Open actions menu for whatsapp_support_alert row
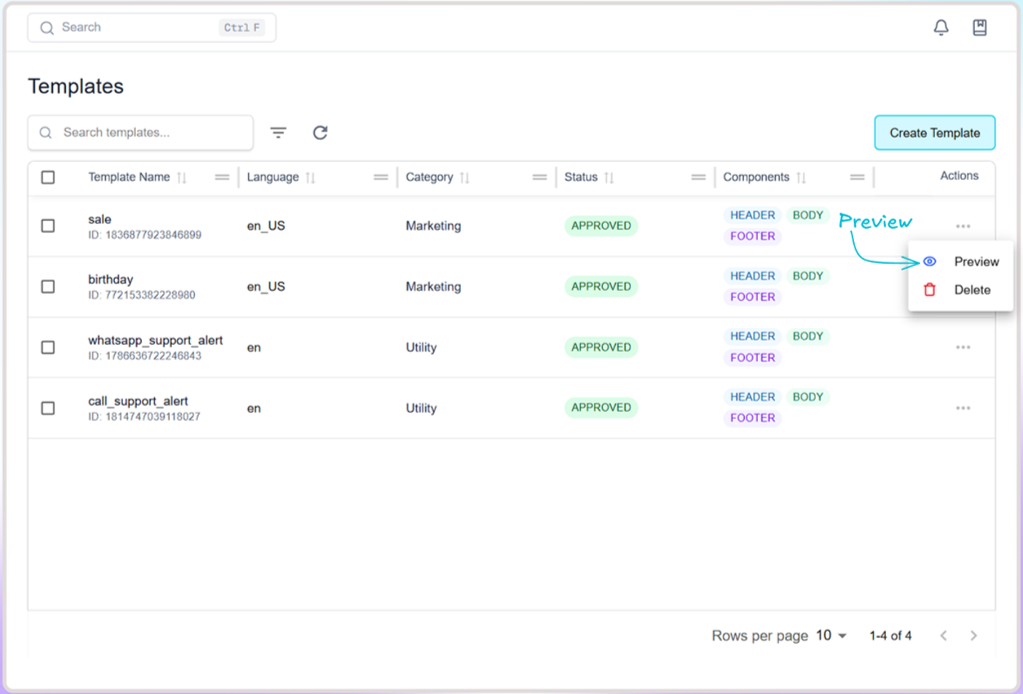 click(x=963, y=347)
